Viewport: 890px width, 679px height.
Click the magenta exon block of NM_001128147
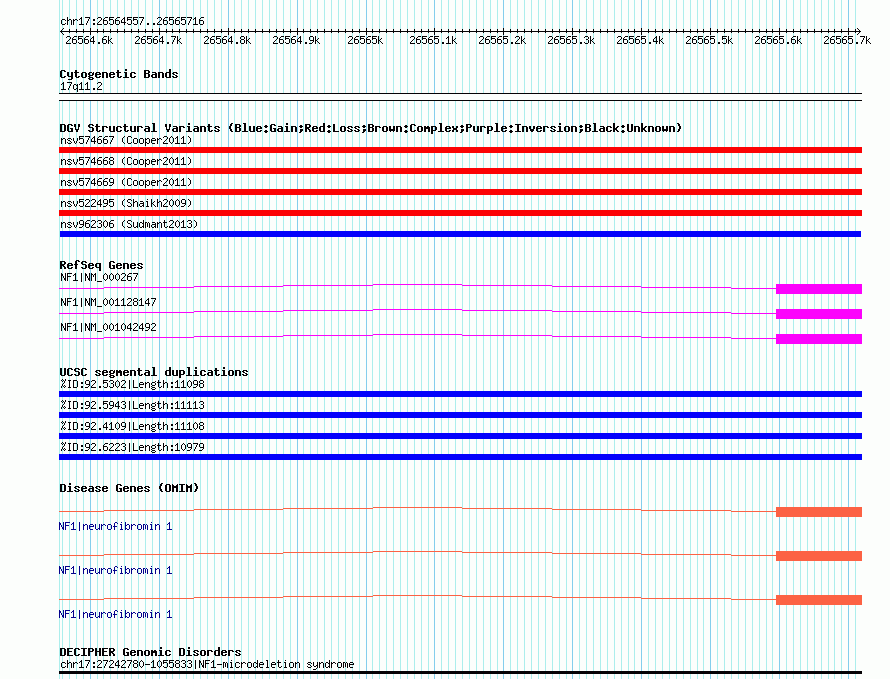coord(819,314)
